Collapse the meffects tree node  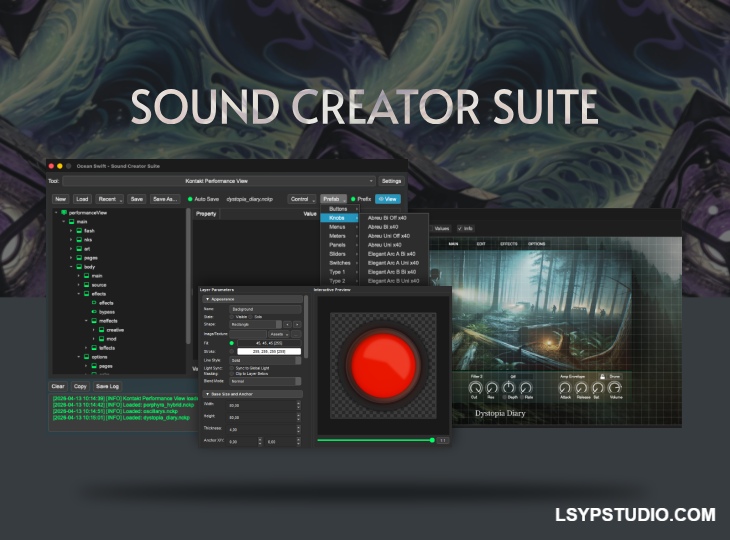(x=86, y=321)
